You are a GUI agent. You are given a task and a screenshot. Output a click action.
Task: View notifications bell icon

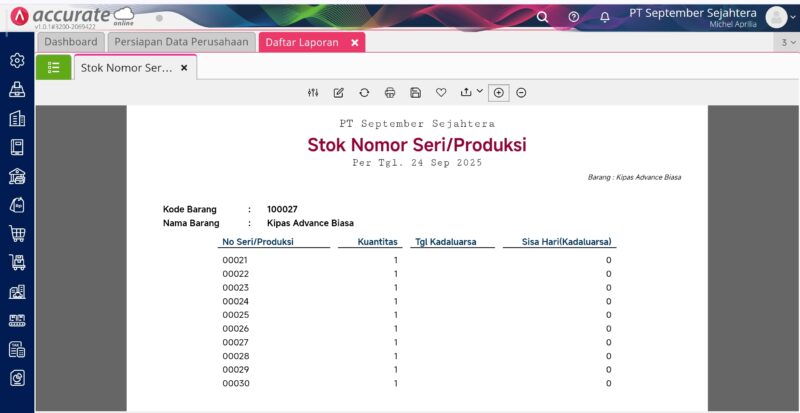click(x=605, y=17)
